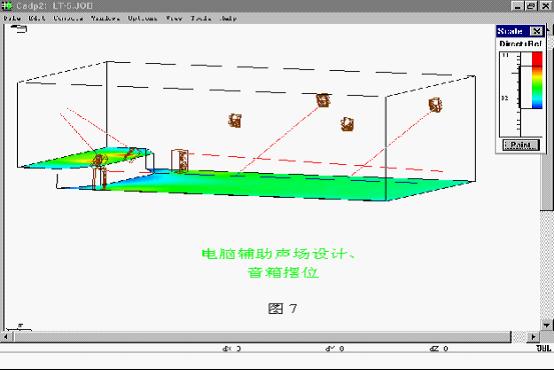Select the speaker below the highest back-wall speaker
The image size is (554, 370).
point(347,124)
